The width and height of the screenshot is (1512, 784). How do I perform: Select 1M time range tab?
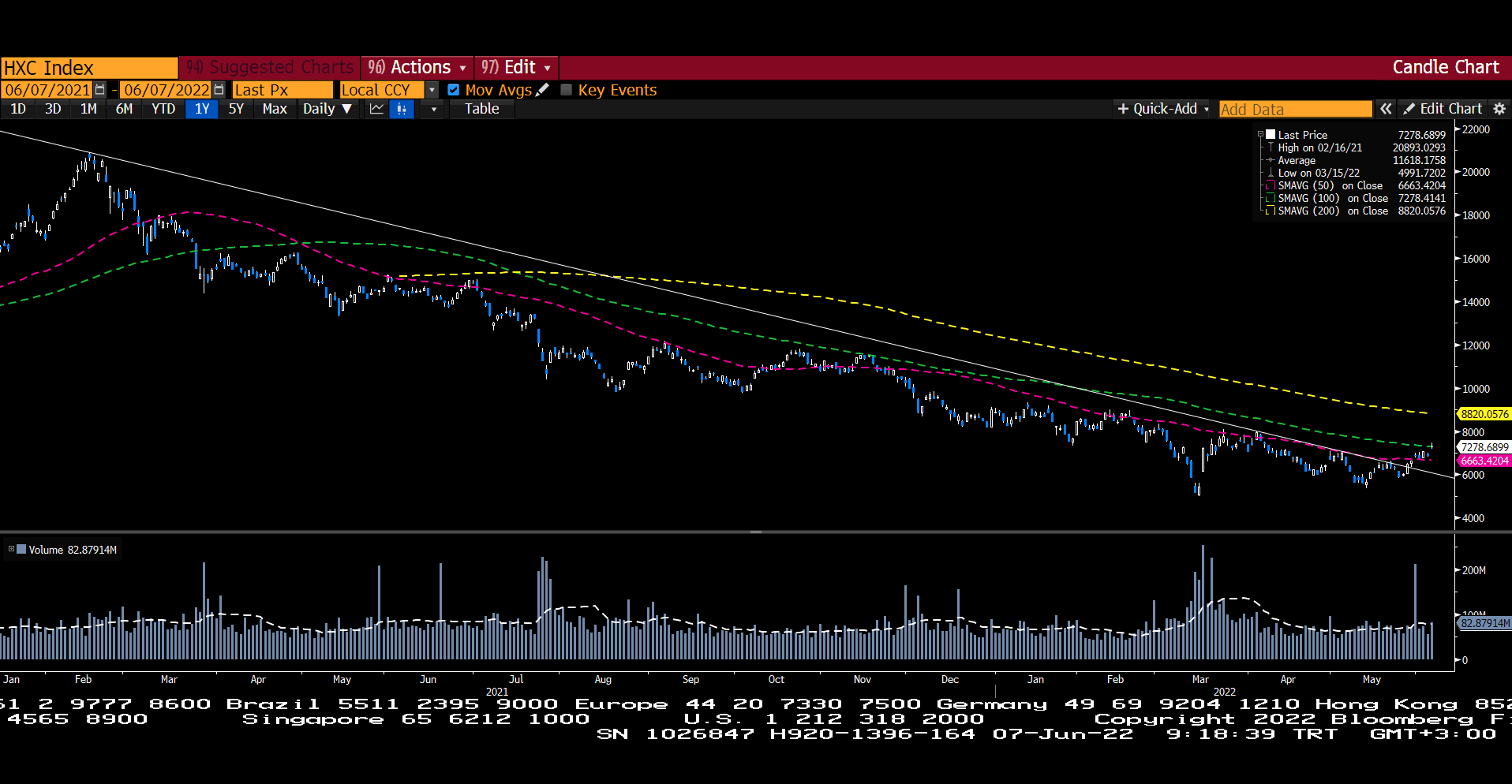click(88, 109)
